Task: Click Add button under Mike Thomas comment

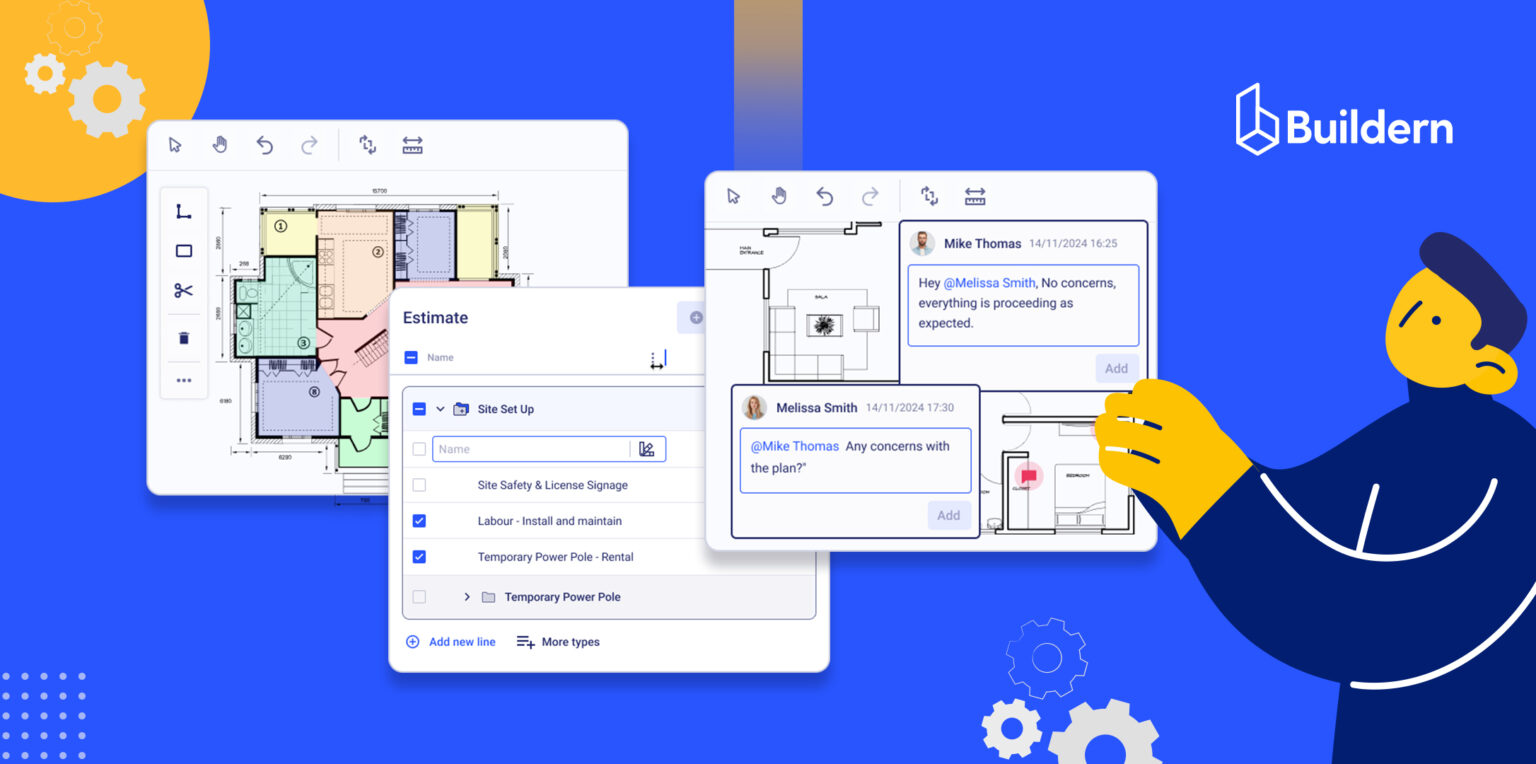Action: [x=1116, y=368]
